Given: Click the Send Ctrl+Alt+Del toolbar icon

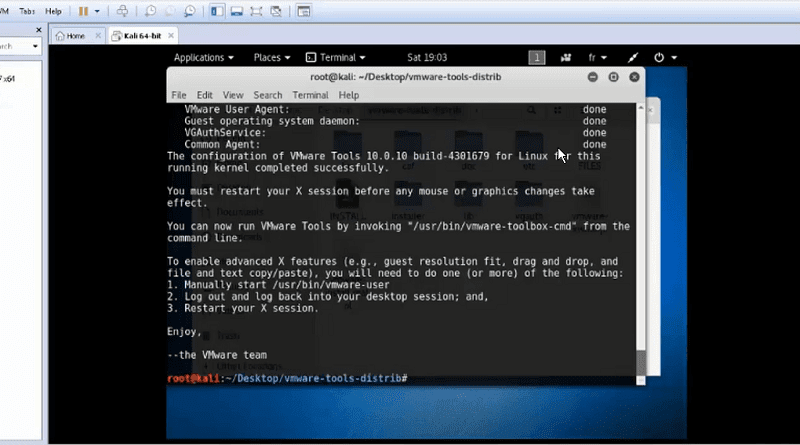Looking at the screenshot, I should click(x=122, y=11).
